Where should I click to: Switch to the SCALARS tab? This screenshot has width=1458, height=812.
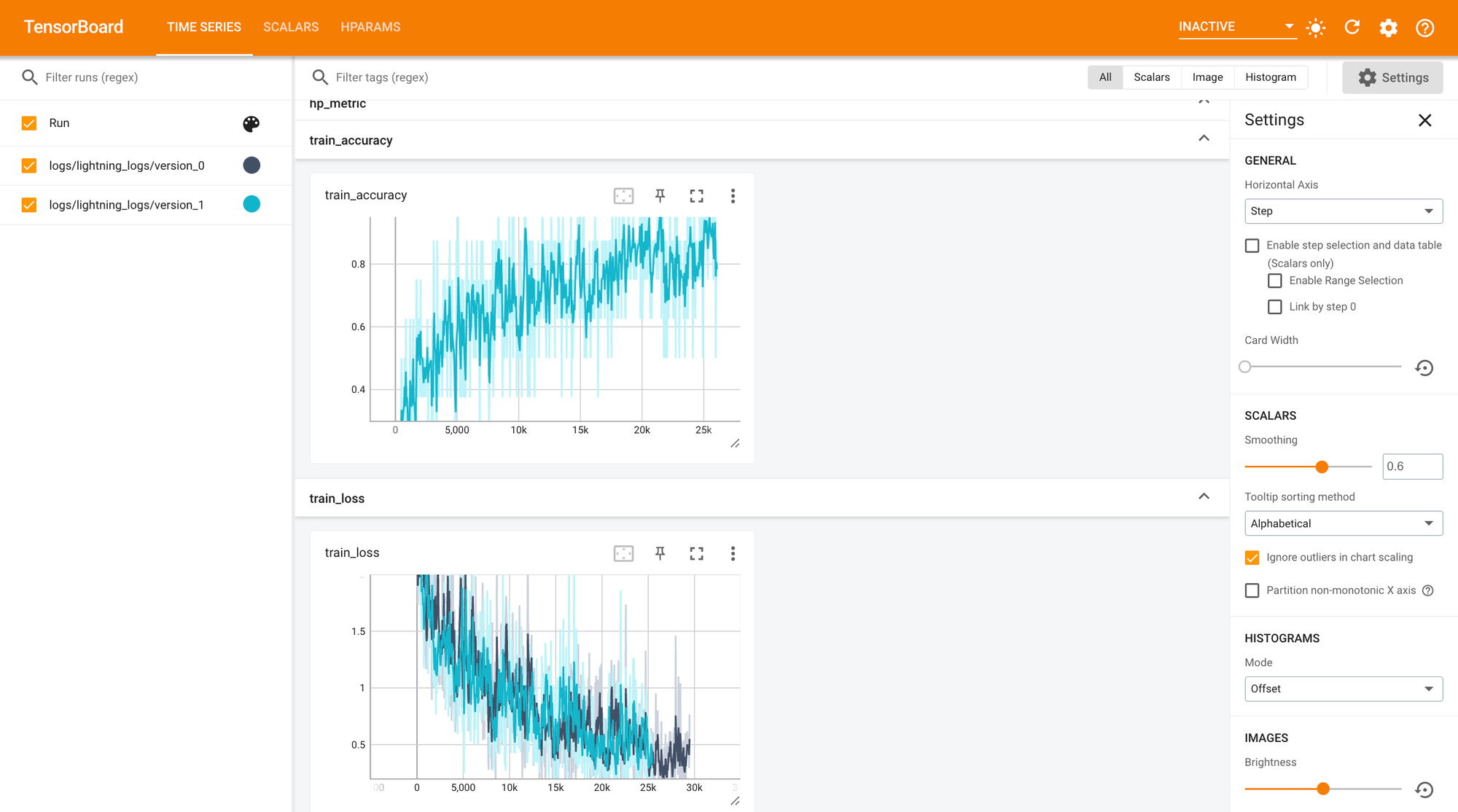click(x=290, y=27)
